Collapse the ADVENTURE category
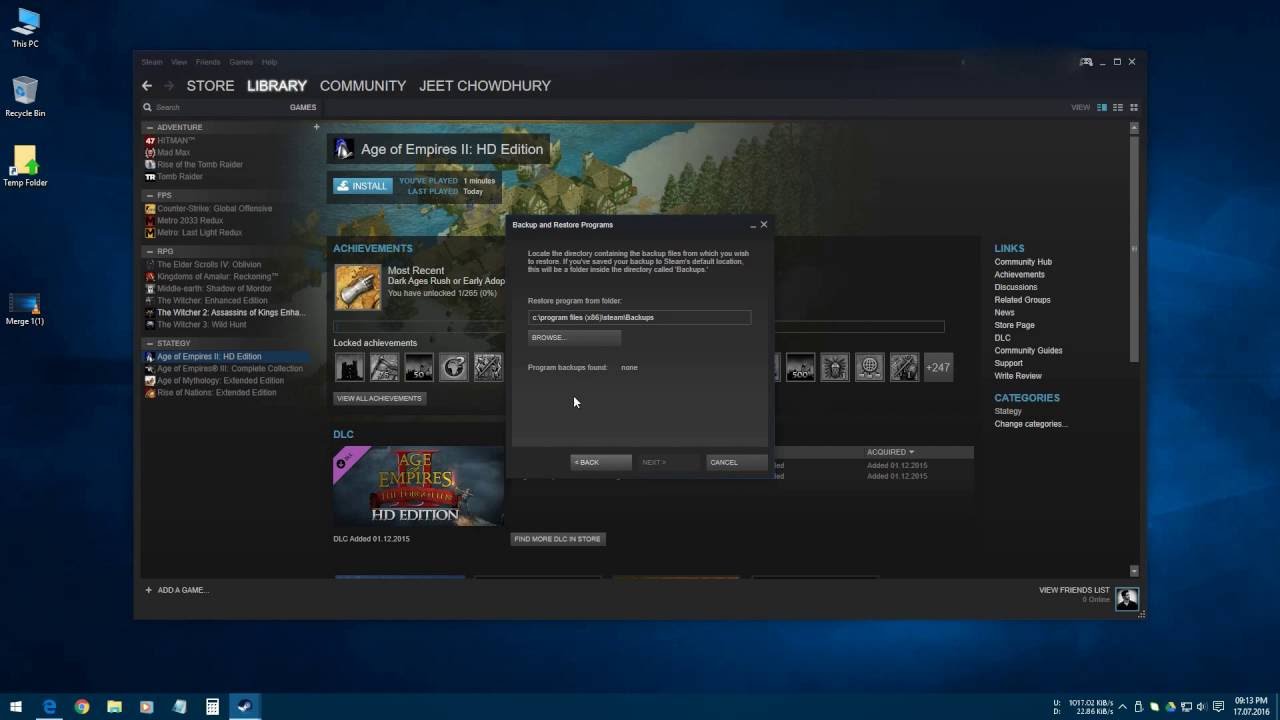1280x720 pixels. 150,127
